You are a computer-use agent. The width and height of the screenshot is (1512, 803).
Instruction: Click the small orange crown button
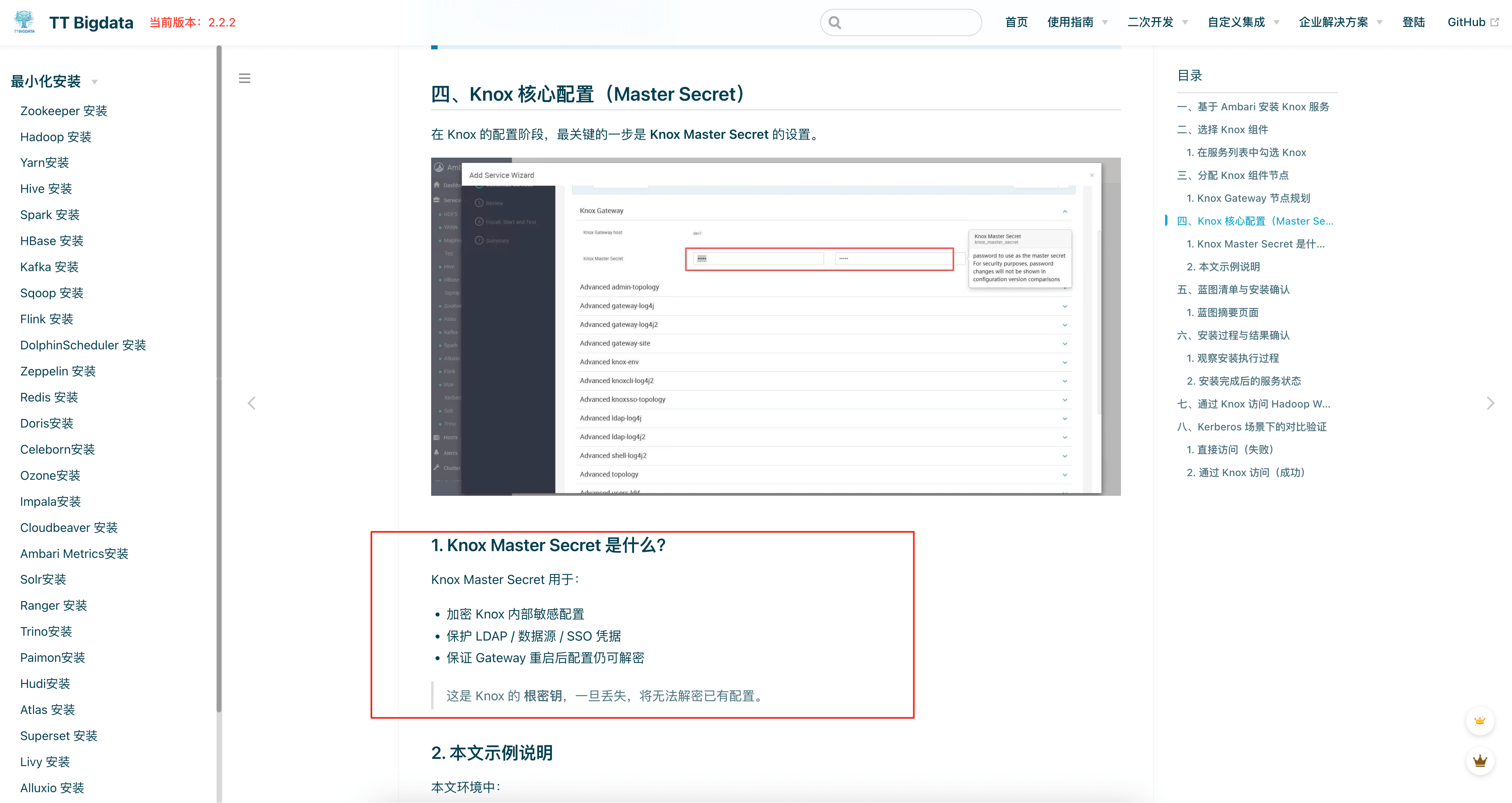pos(1480,721)
